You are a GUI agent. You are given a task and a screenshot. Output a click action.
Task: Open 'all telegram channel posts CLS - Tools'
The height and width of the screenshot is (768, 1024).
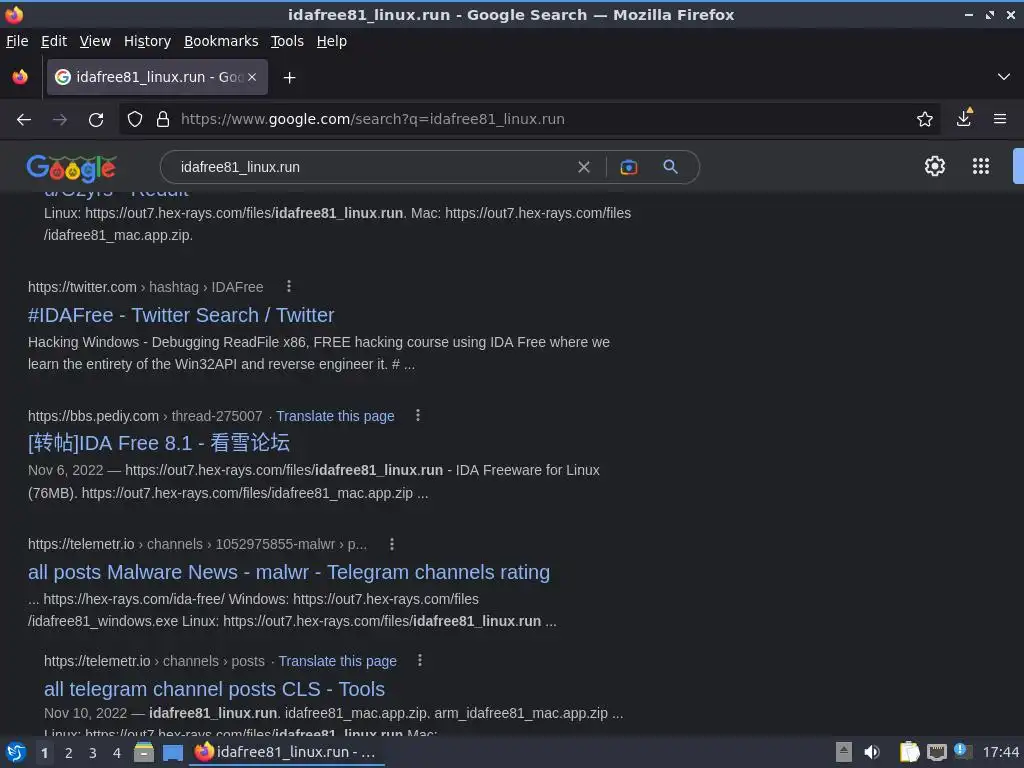click(214, 689)
